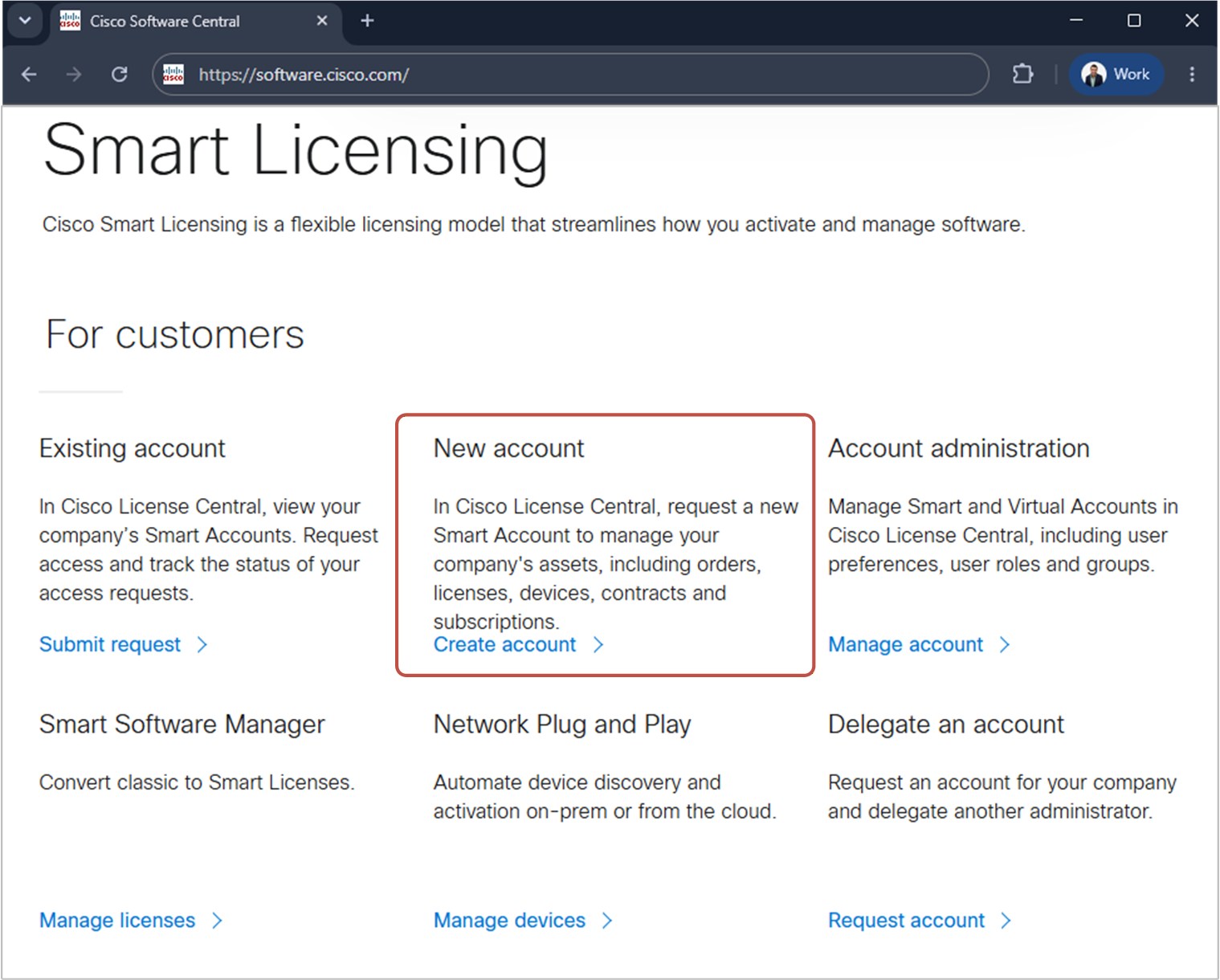Open the Manage account link
This screenshot has width=1220, height=980.
click(x=905, y=644)
